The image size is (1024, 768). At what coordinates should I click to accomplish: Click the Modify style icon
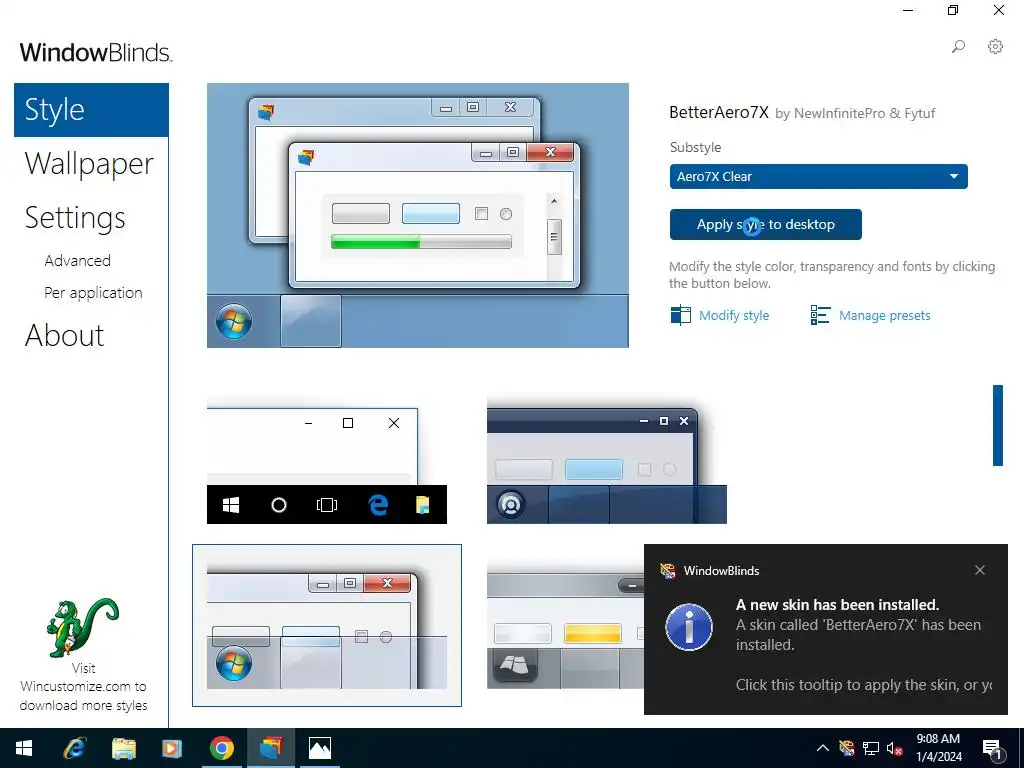680,315
